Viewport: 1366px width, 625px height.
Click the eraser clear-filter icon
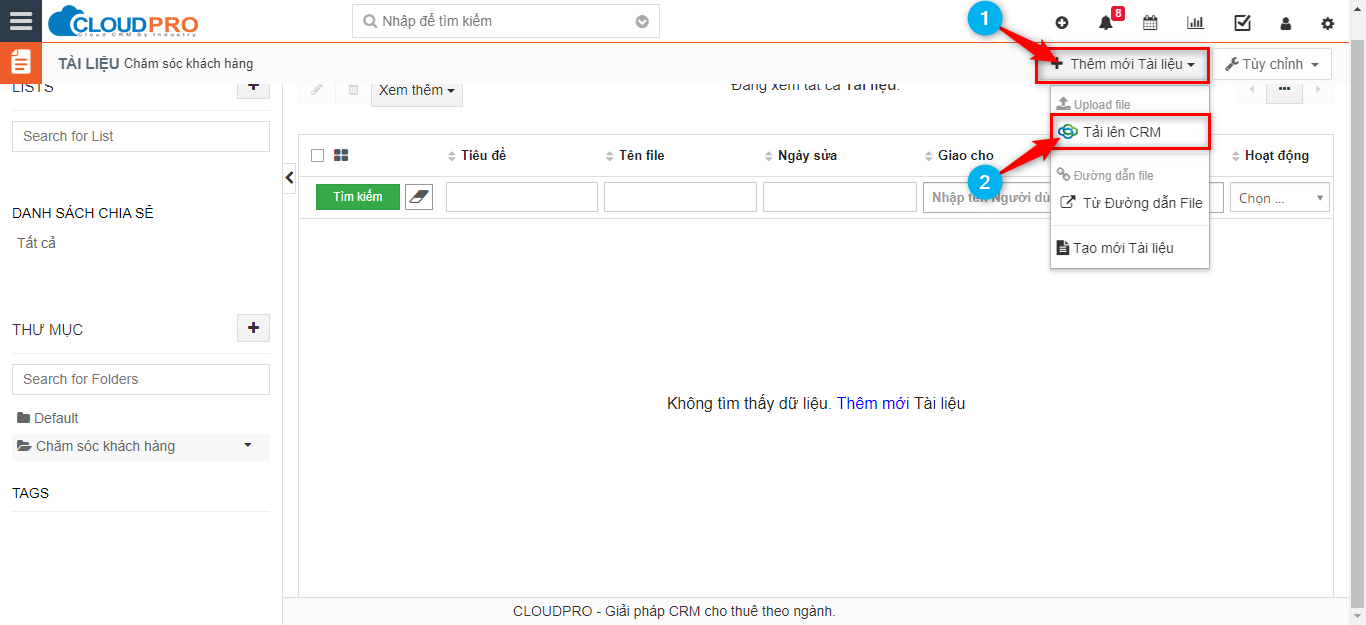(419, 197)
